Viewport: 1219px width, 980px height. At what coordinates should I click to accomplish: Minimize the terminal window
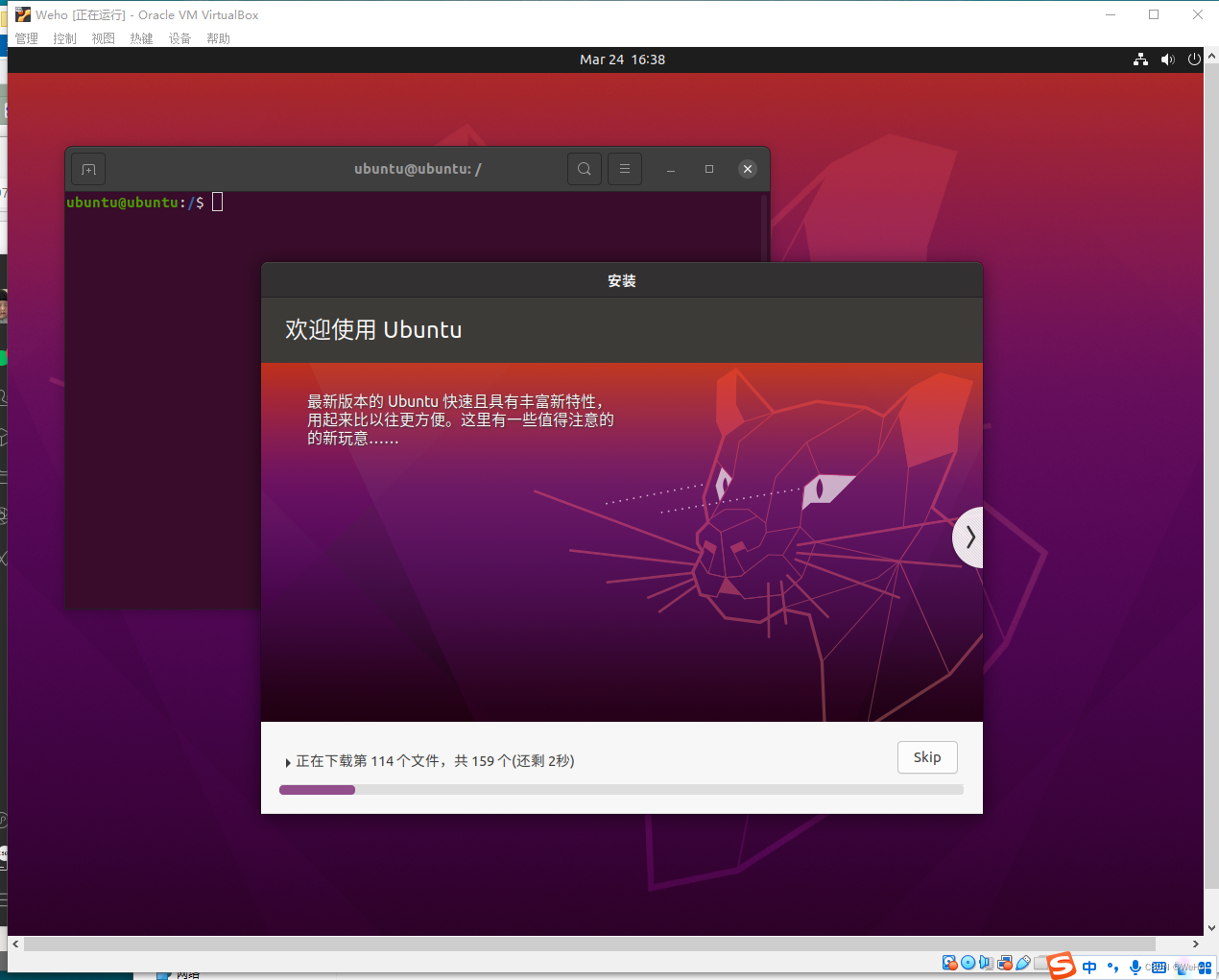671,169
